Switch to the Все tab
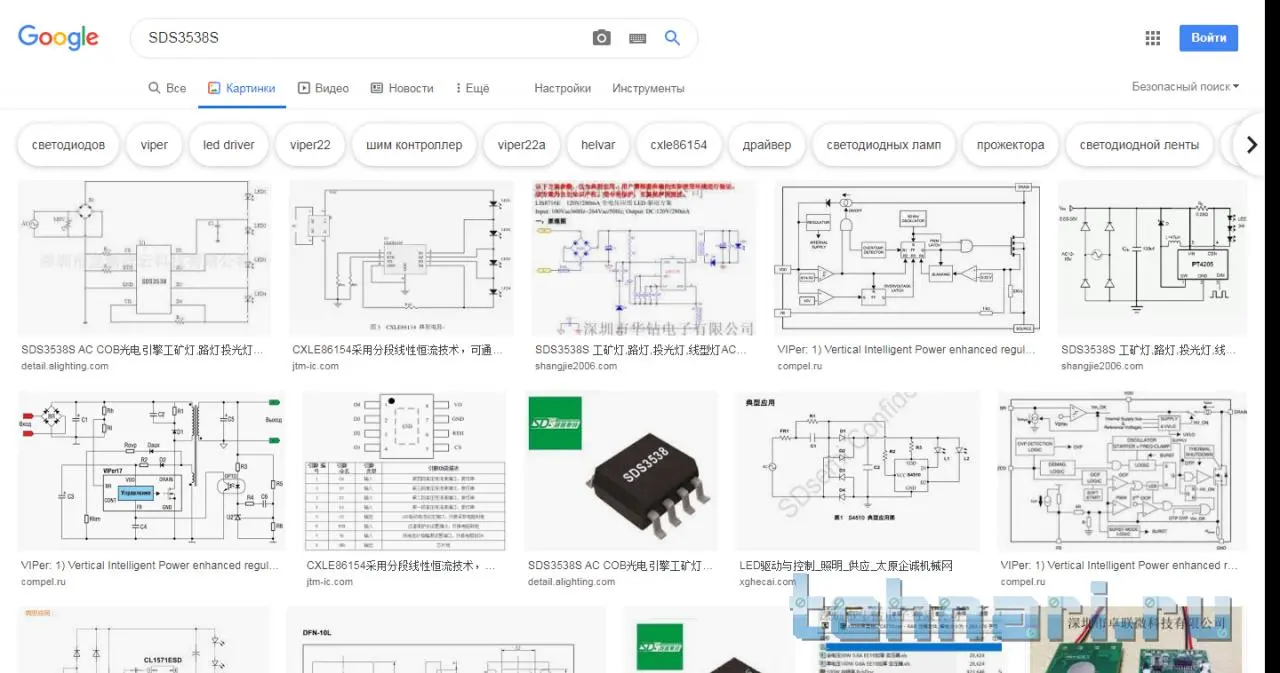1280x673 pixels. [167, 88]
